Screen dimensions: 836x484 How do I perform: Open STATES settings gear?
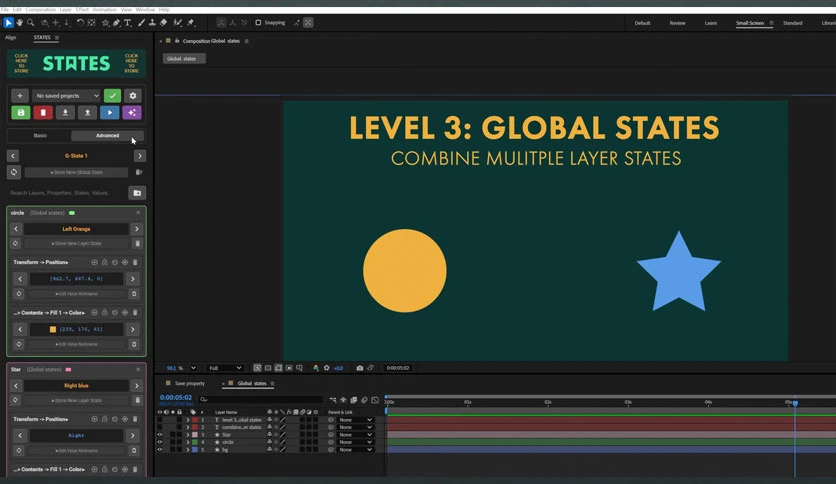tap(133, 95)
